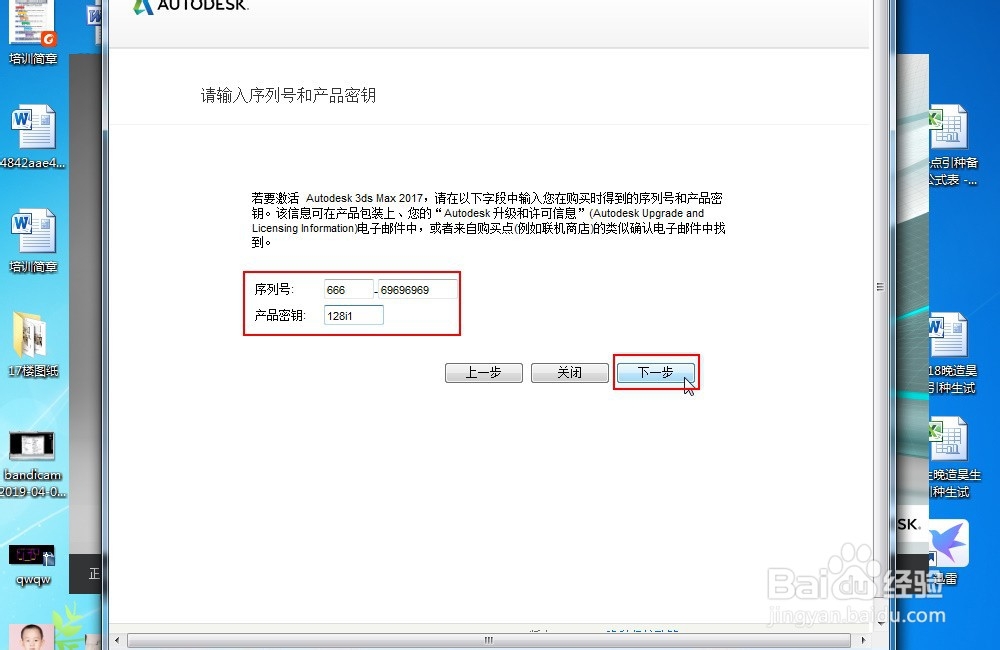Open the blue bird application icon

pos(948,552)
